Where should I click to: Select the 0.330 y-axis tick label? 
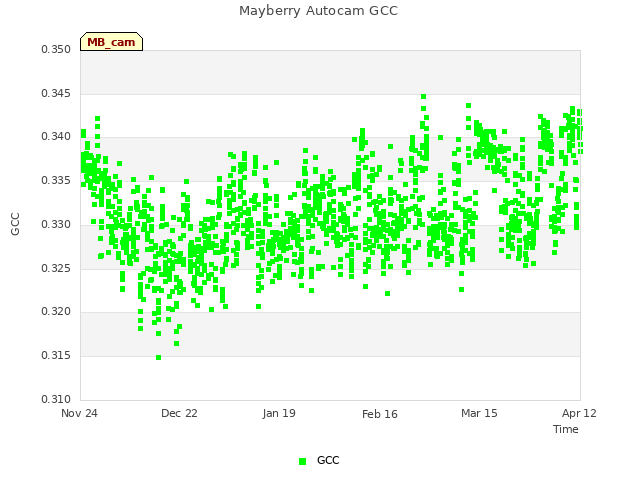[56, 224]
